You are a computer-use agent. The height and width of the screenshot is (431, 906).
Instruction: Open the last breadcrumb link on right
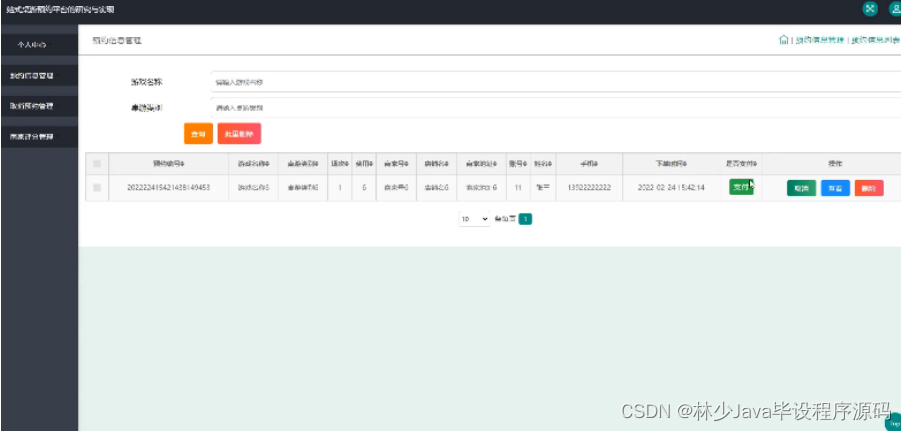pos(875,40)
